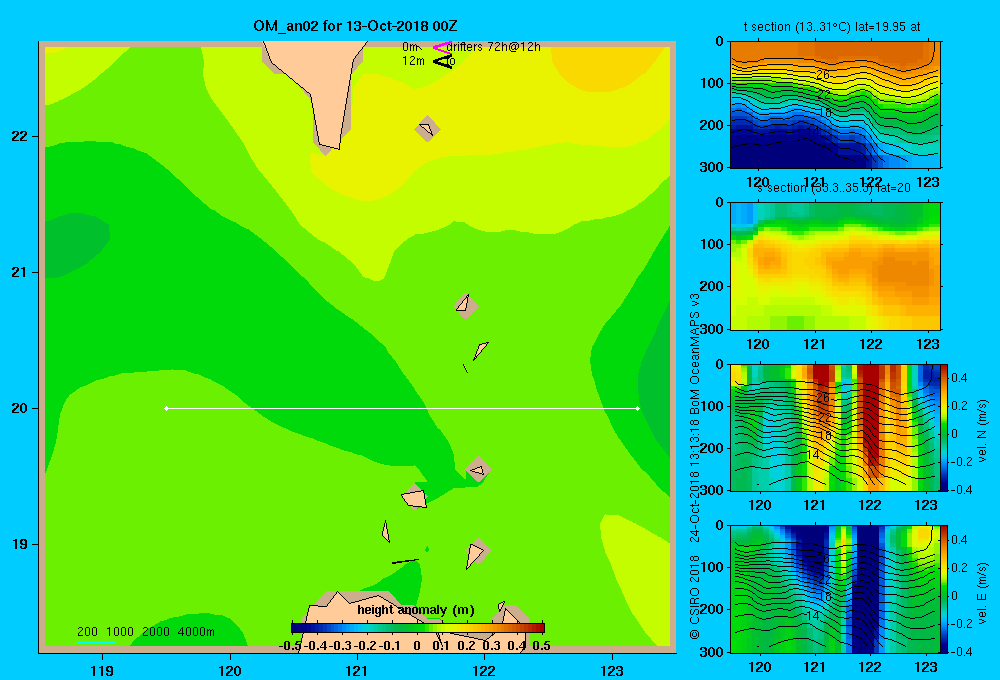1000x680 pixels.
Task: Select the west endpoint of the white section line
Action: pos(166,408)
